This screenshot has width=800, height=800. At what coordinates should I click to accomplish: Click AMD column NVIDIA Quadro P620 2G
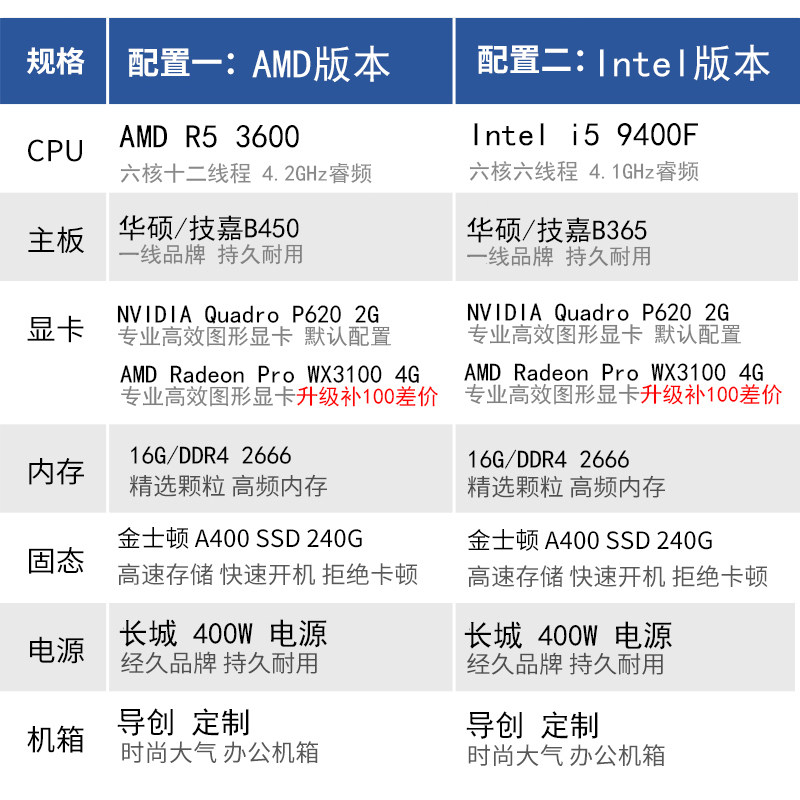point(248,314)
